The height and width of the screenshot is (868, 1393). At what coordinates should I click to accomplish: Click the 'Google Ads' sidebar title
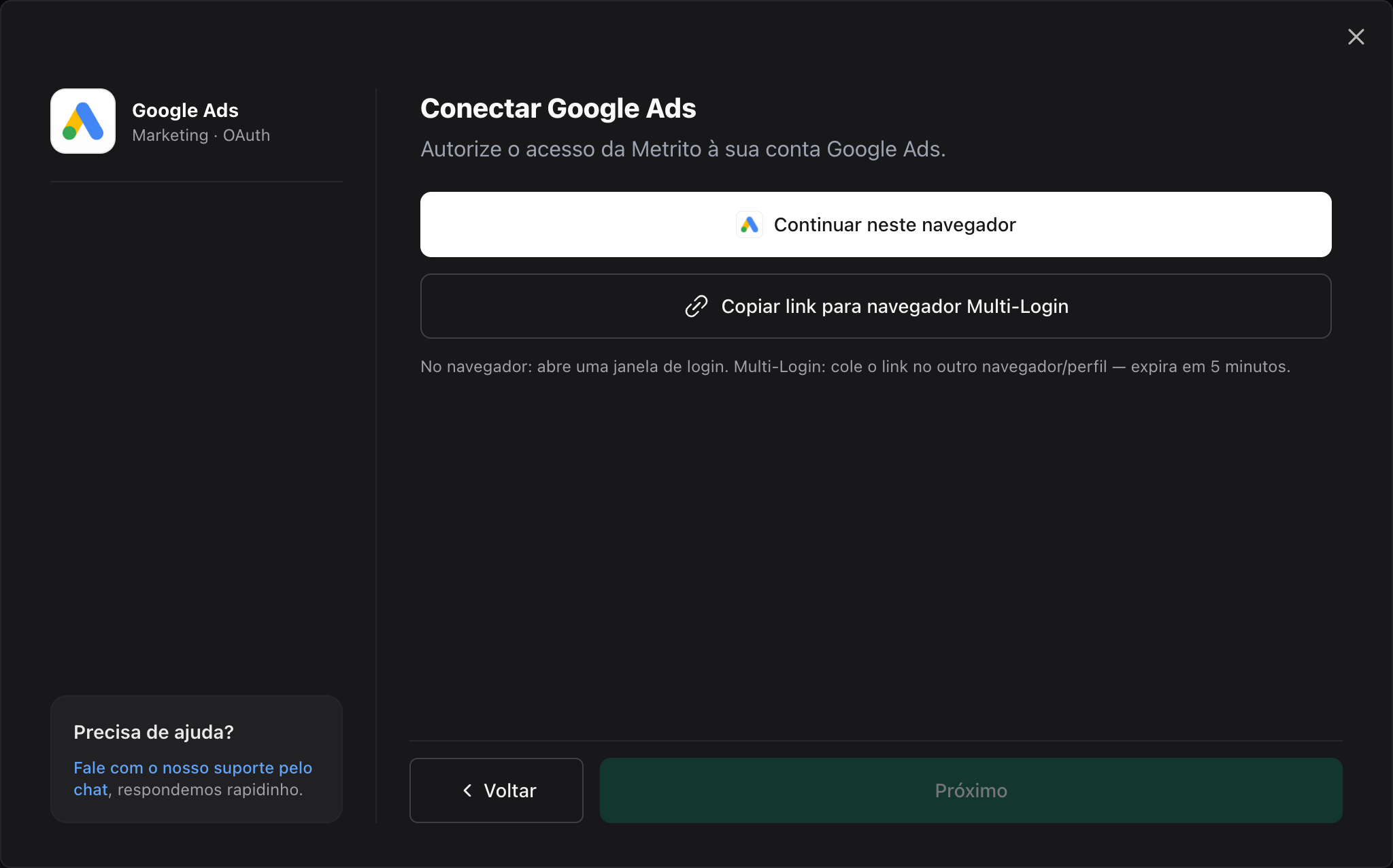point(185,110)
